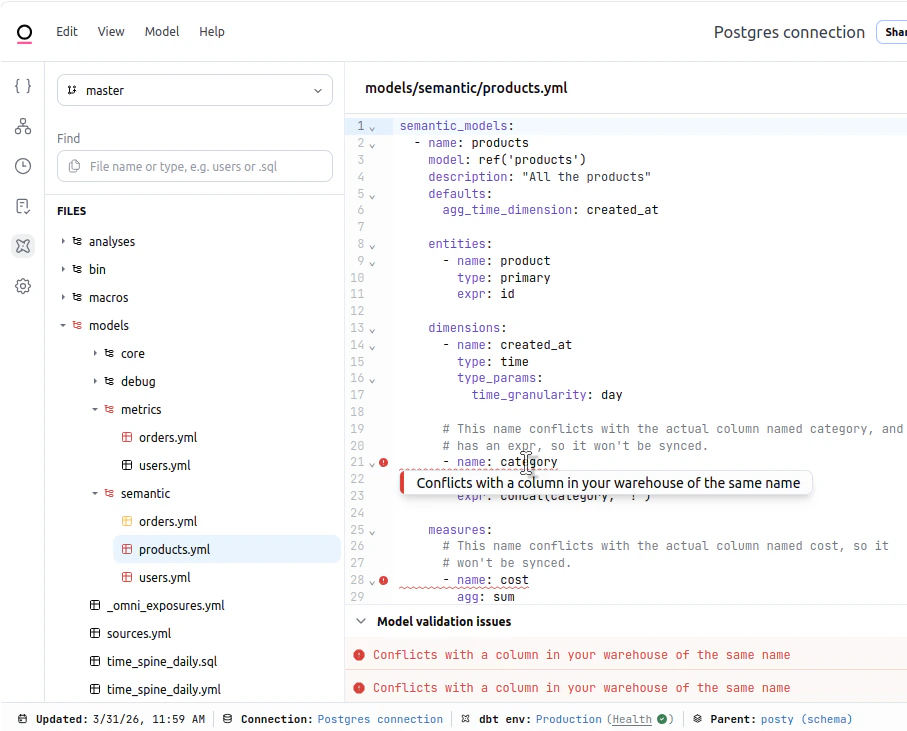Open the Production dbt env link
907x731 pixels.
click(568, 719)
